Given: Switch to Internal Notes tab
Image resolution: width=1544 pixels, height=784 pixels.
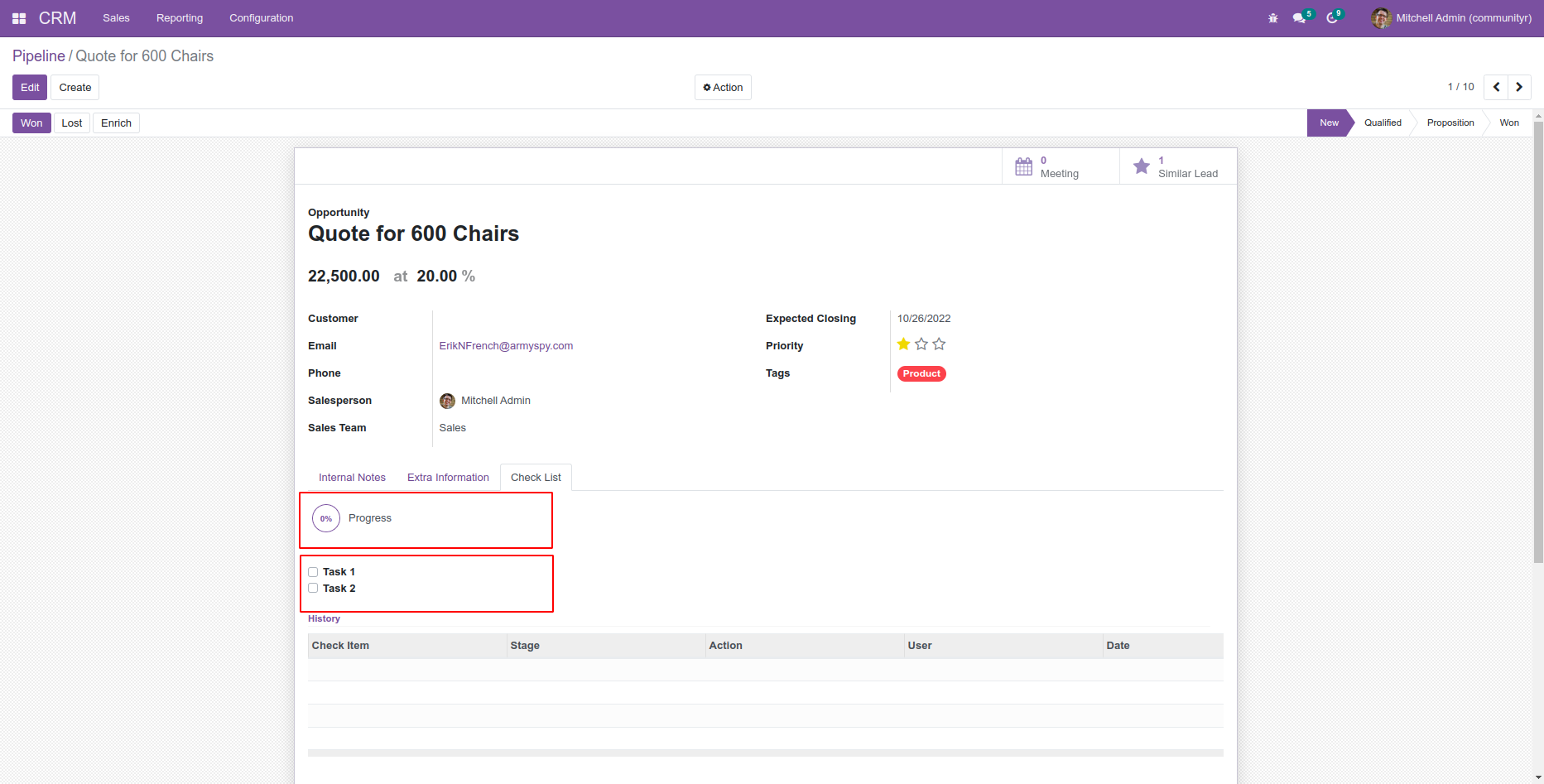Looking at the screenshot, I should 352,478.
